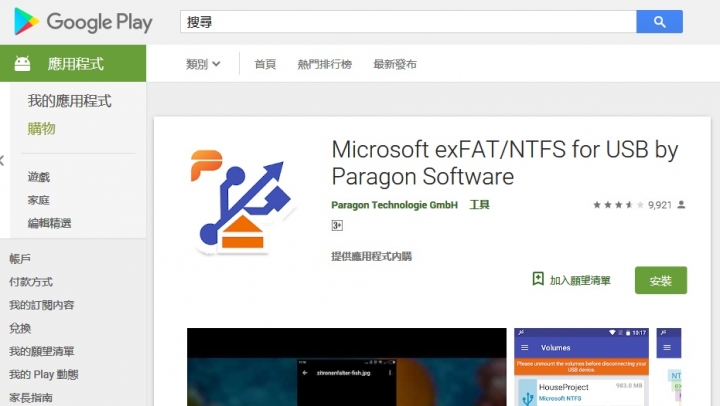Click back arrow in video preview
The height and width of the screenshot is (406, 720).
click(305, 373)
